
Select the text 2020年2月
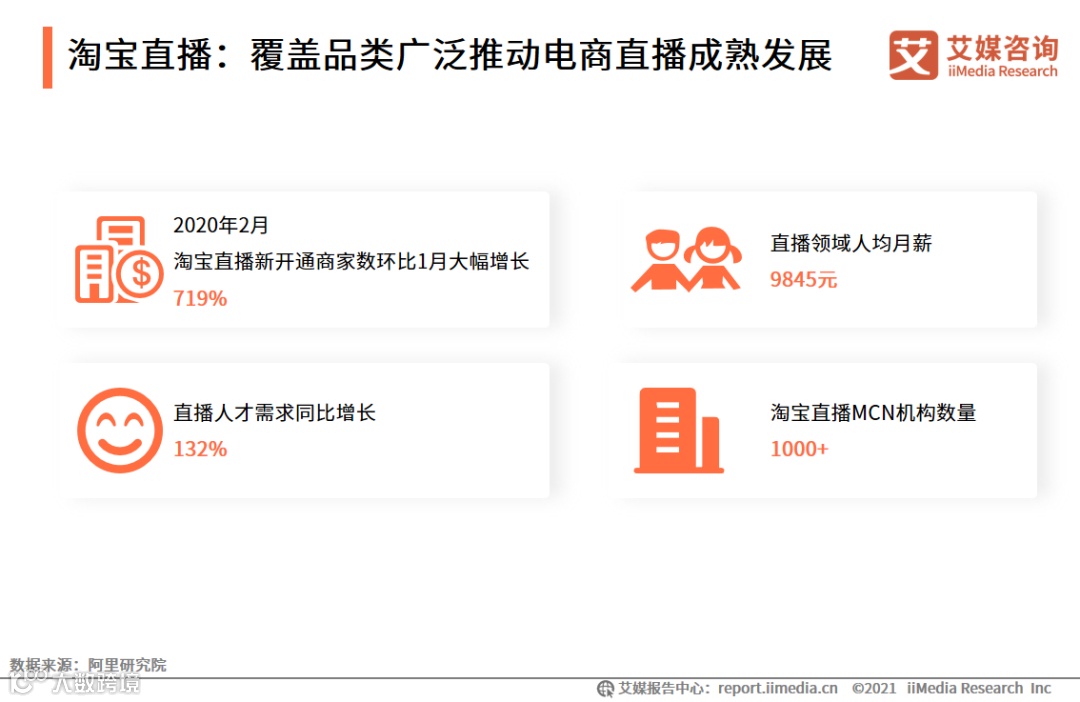coord(220,225)
